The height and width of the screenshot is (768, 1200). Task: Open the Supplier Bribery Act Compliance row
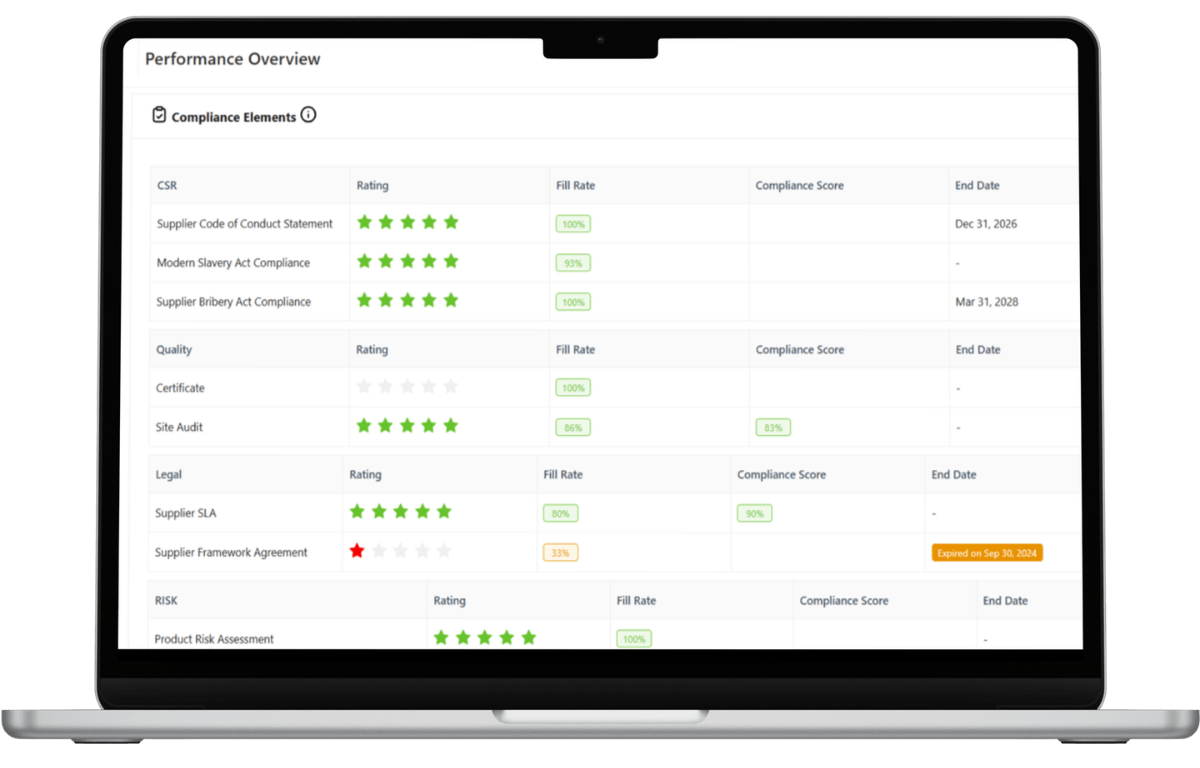pos(233,302)
